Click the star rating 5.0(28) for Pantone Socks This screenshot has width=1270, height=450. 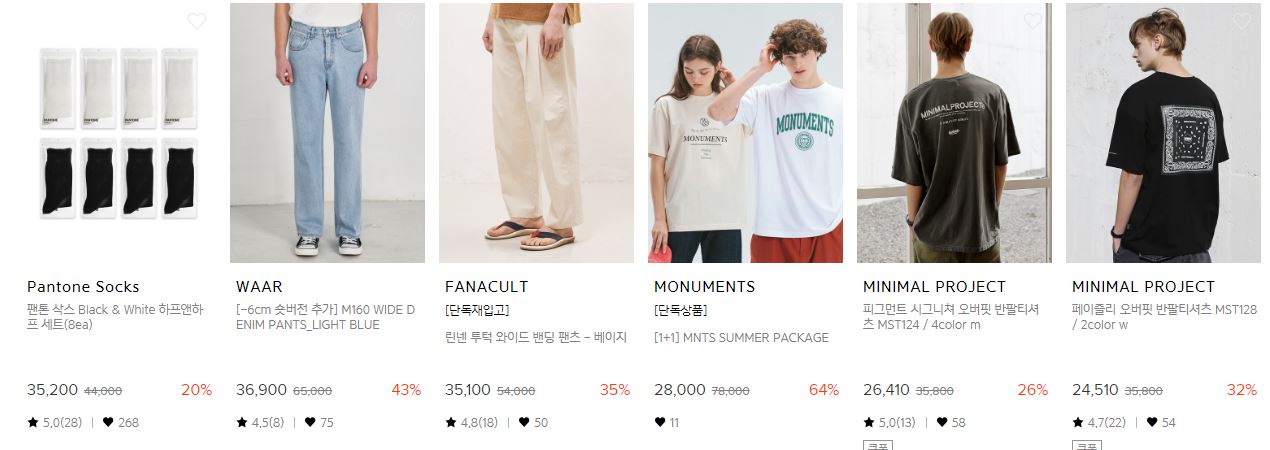(x=54, y=423)
